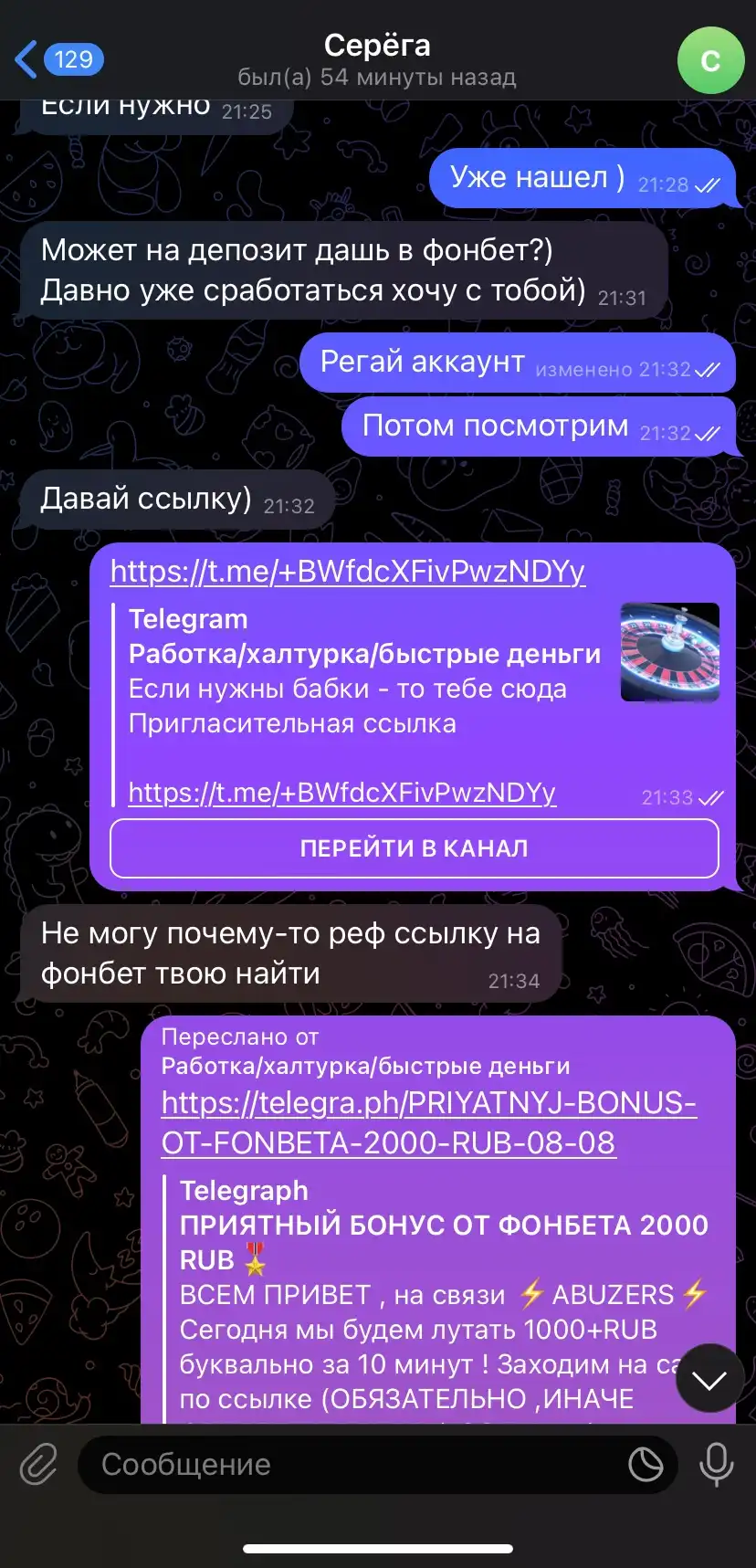Tap the Может на депозит дашь message
Screen dimensions: 756x1568
point(343,270)
